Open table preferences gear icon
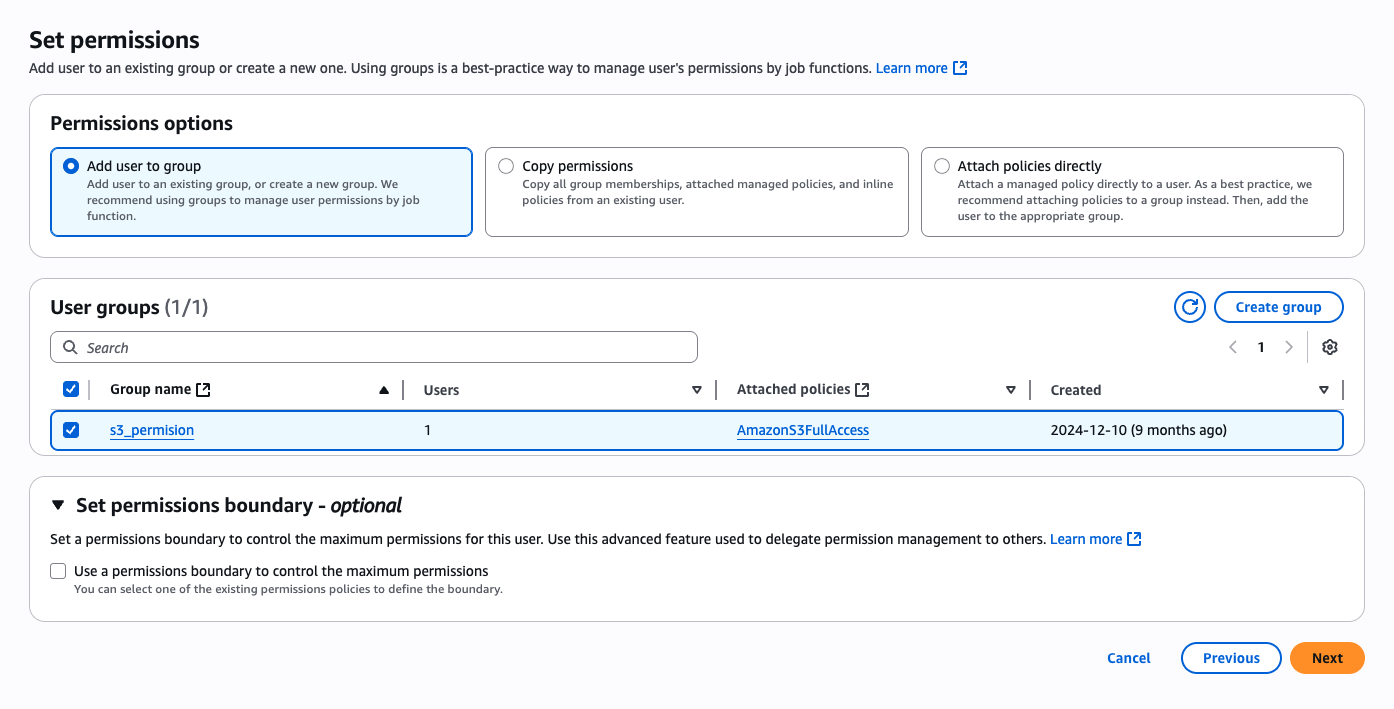 [1329, 347]
